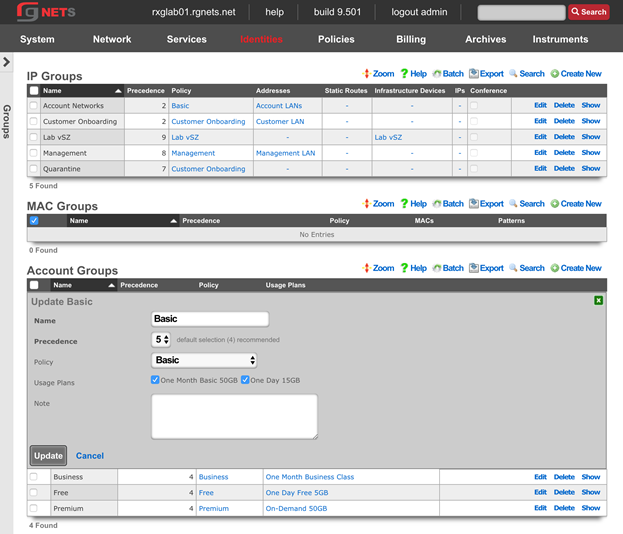Open the Policy dropdown in Update Basic

tap(205, 360)
